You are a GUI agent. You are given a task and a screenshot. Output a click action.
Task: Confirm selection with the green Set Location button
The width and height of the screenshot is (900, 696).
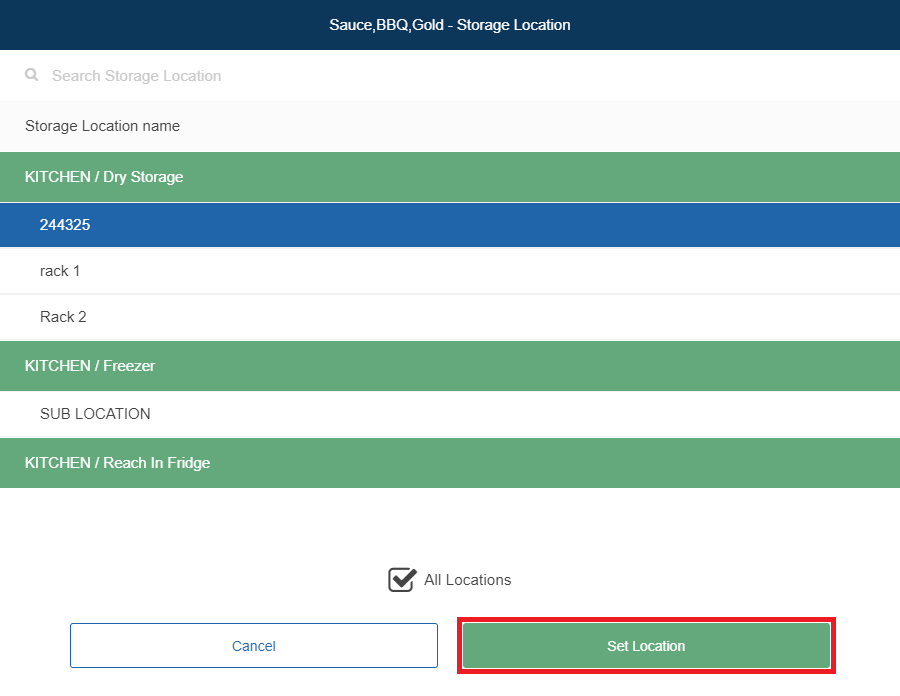[646, 646]
